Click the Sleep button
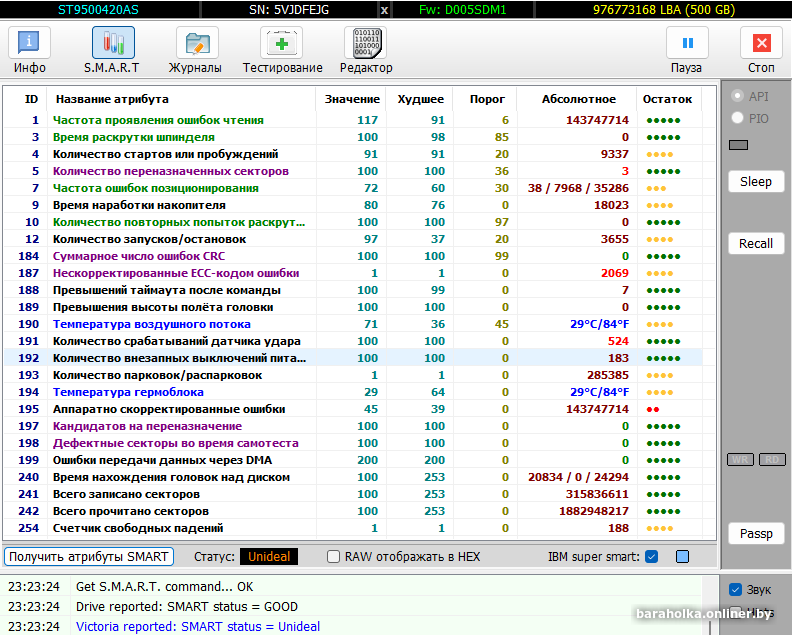 (x=756, y=182)
